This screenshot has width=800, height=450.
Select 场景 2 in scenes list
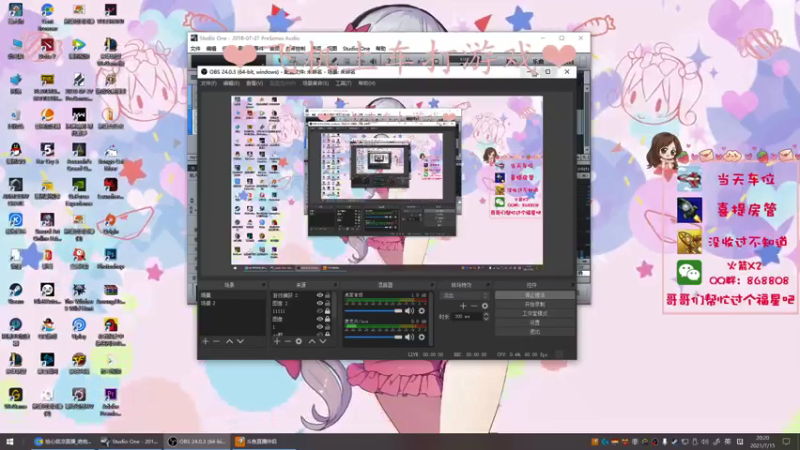tap(232, 303)
